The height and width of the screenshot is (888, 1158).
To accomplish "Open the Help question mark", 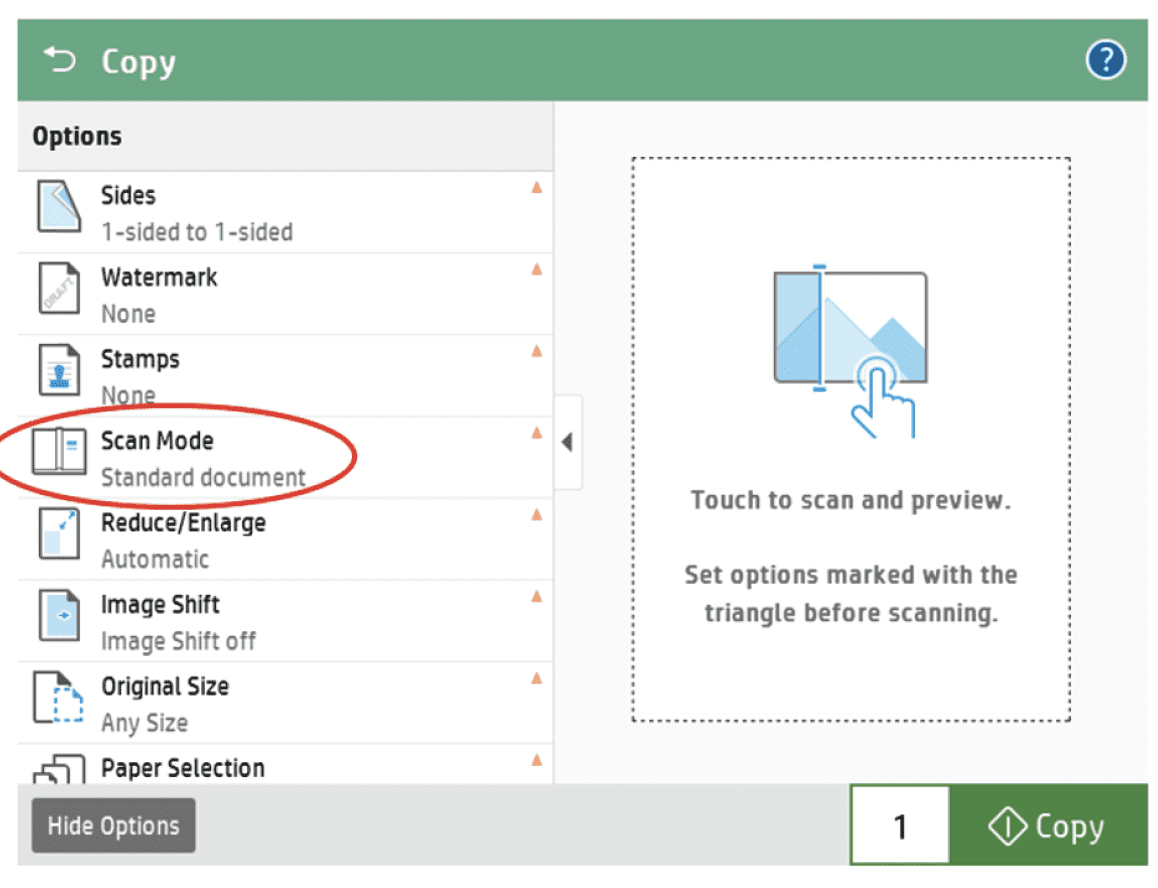I will point(1105,60).
